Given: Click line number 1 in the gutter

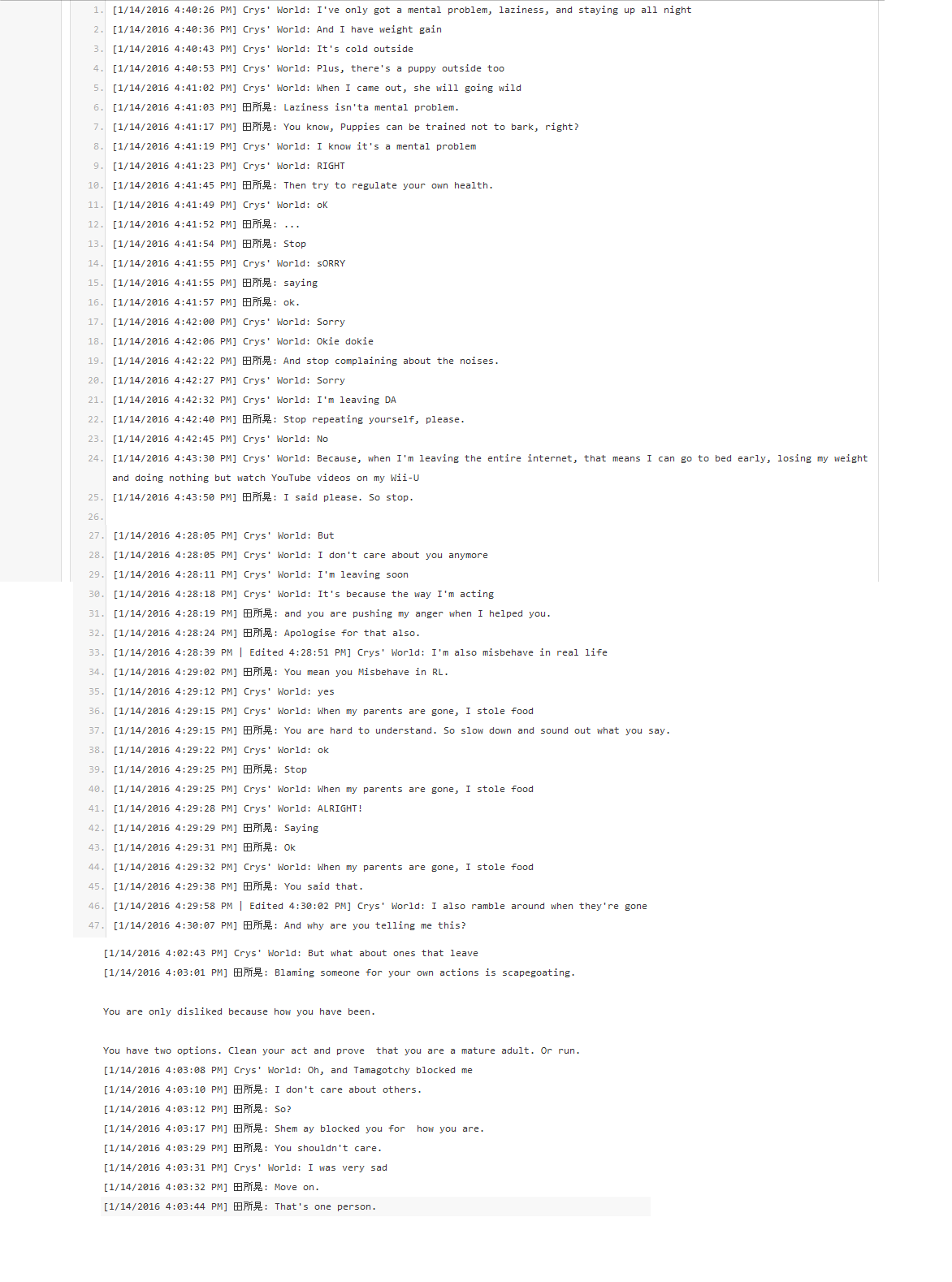Looking at the screenshot, I should [98, 10].
